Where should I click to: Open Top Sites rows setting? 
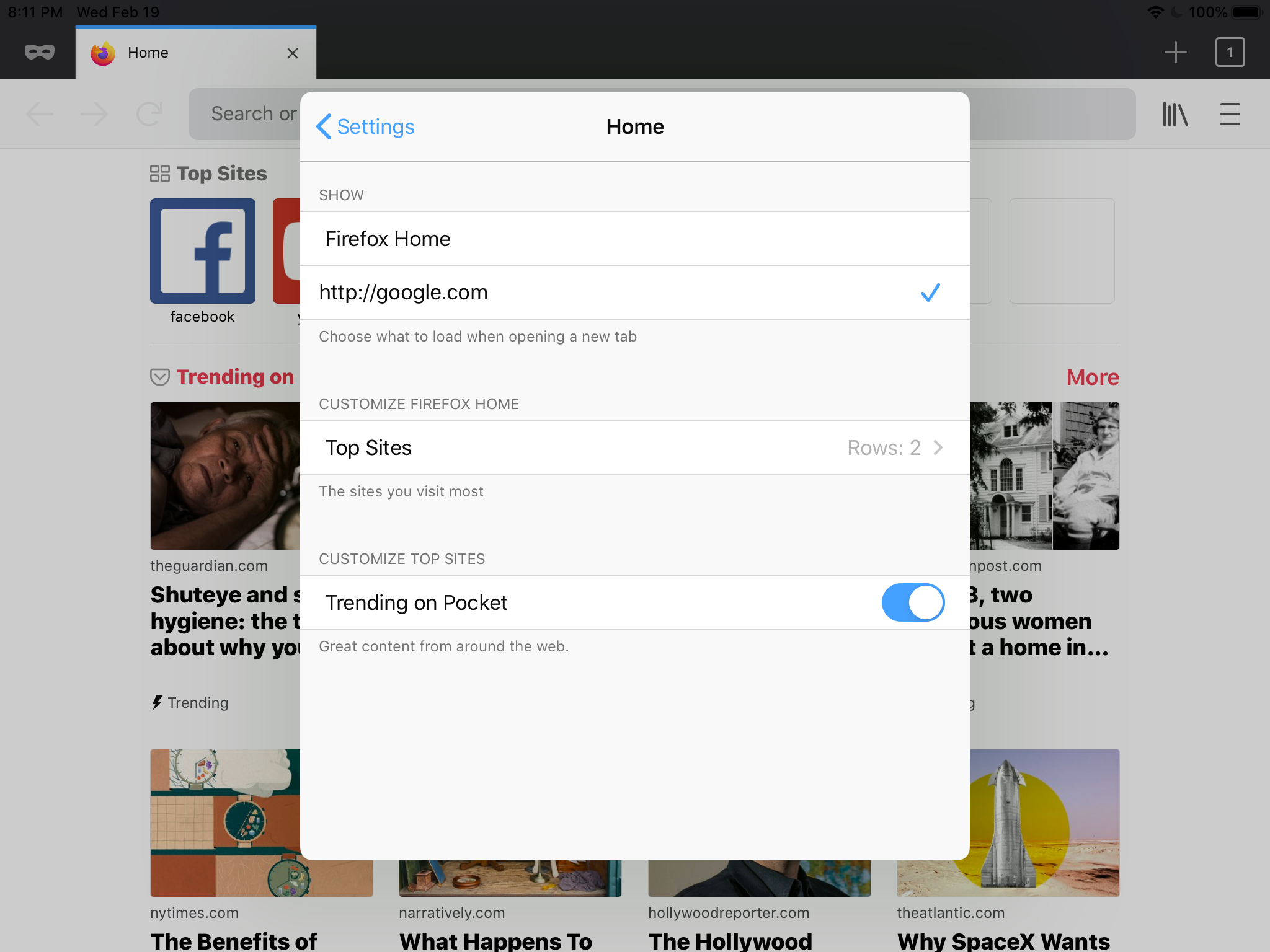point(635,447)
